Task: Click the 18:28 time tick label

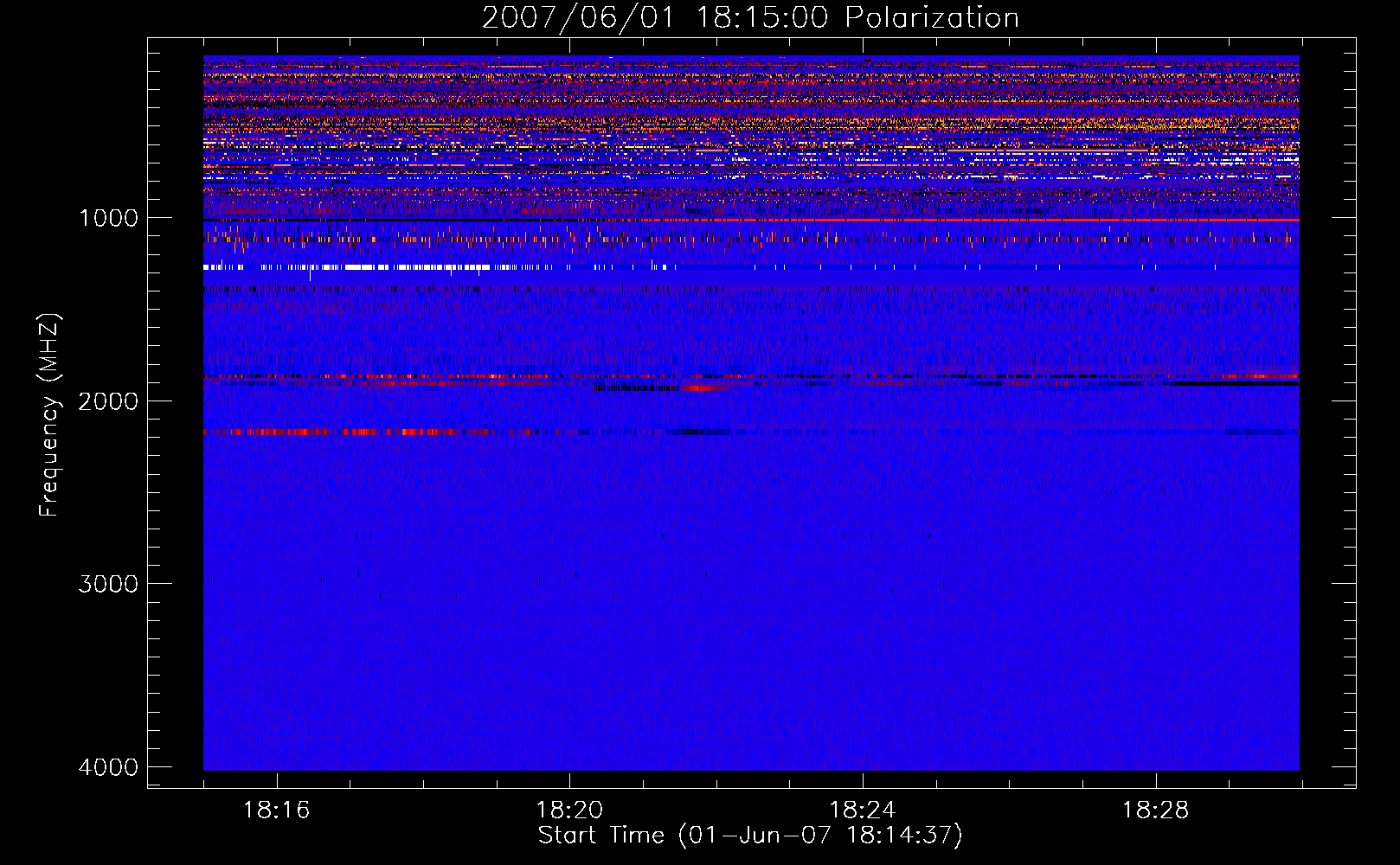Action: click(x=1156, y=811)
